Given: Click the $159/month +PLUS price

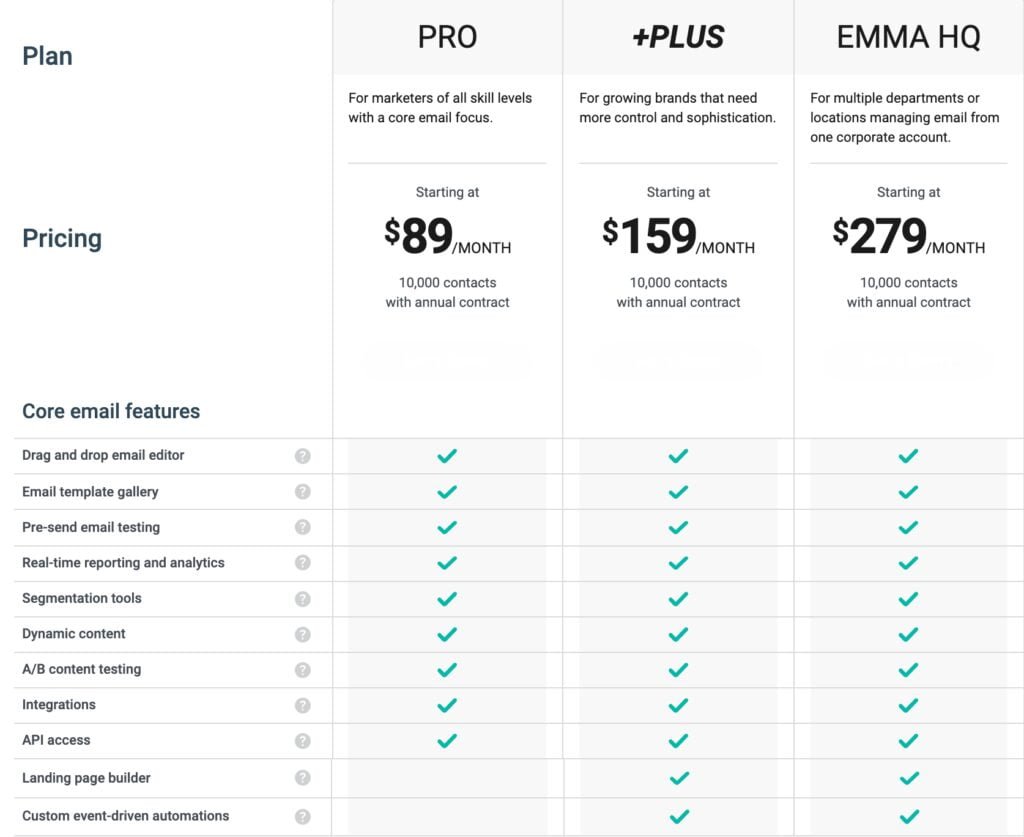Looking at the screenshot, I should [678, 237].
